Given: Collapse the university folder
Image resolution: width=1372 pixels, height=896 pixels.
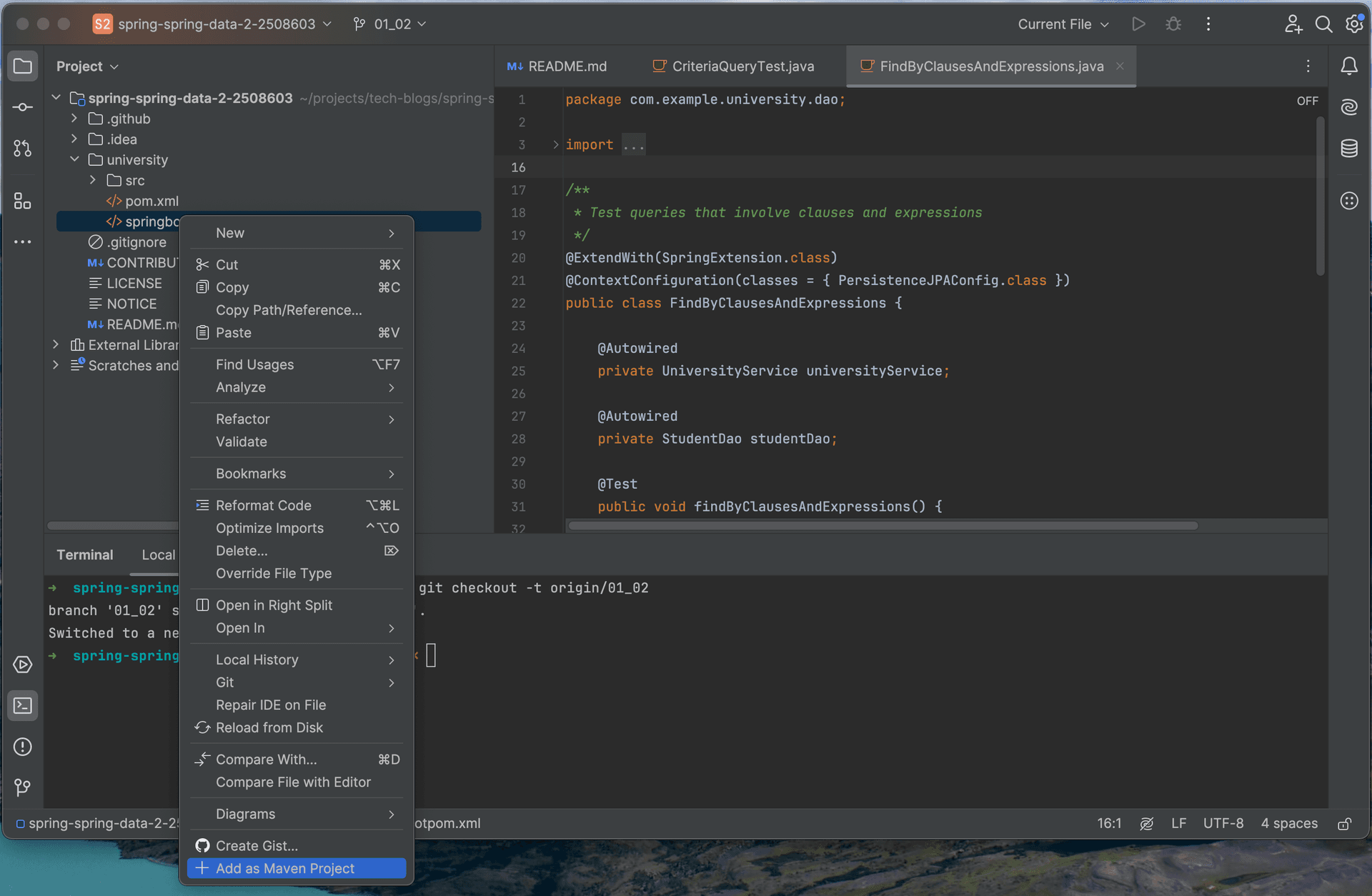Looking at the screenshot, I should click(x=74, y=159).
